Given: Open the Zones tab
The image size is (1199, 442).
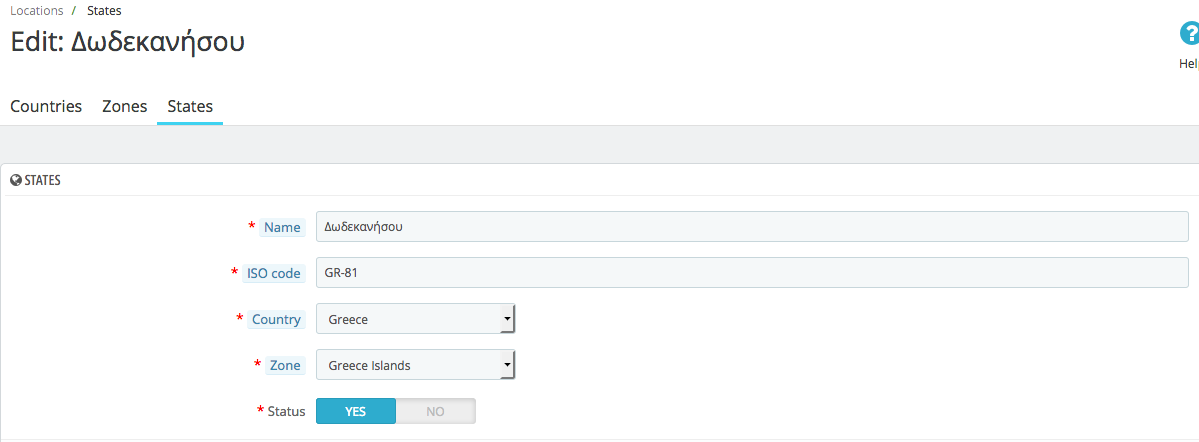Looking at the screenshot, I should [x=124, y=106].
